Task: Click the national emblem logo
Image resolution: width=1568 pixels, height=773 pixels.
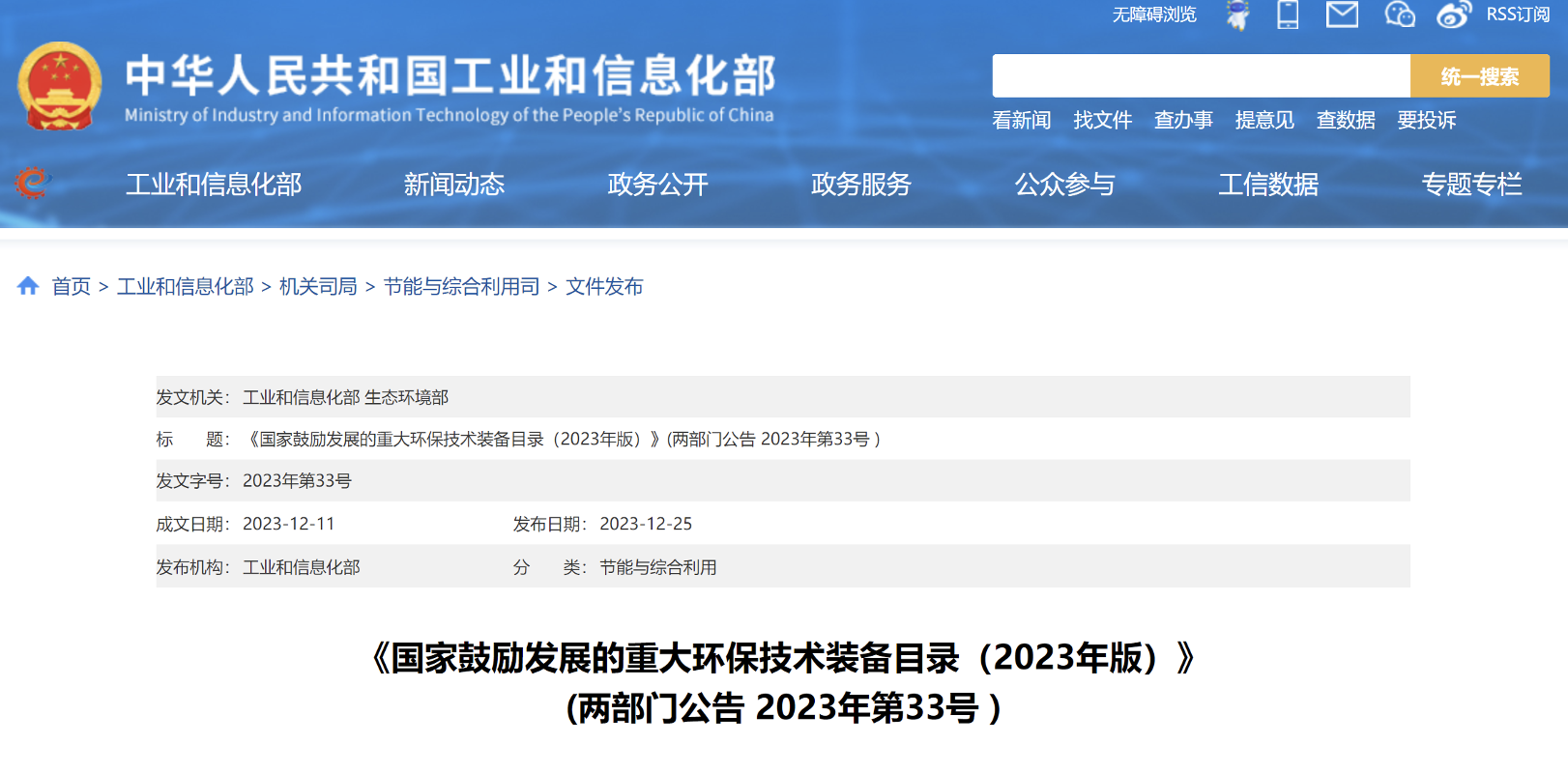Action: click(60, 87)
